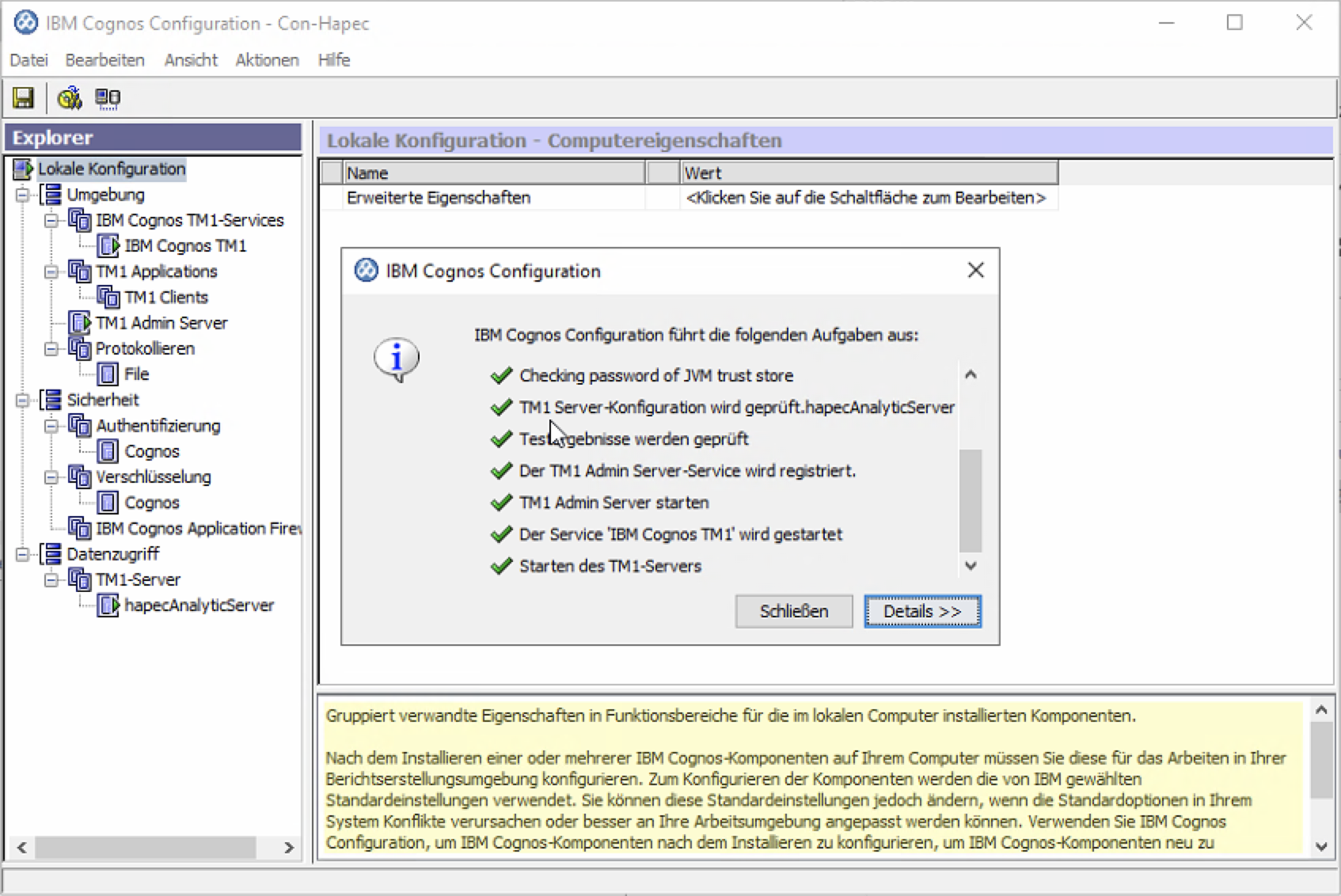Click the Test configuration toolbar icon
Viewport: 1341px width, 896px height.
[70, 98]
